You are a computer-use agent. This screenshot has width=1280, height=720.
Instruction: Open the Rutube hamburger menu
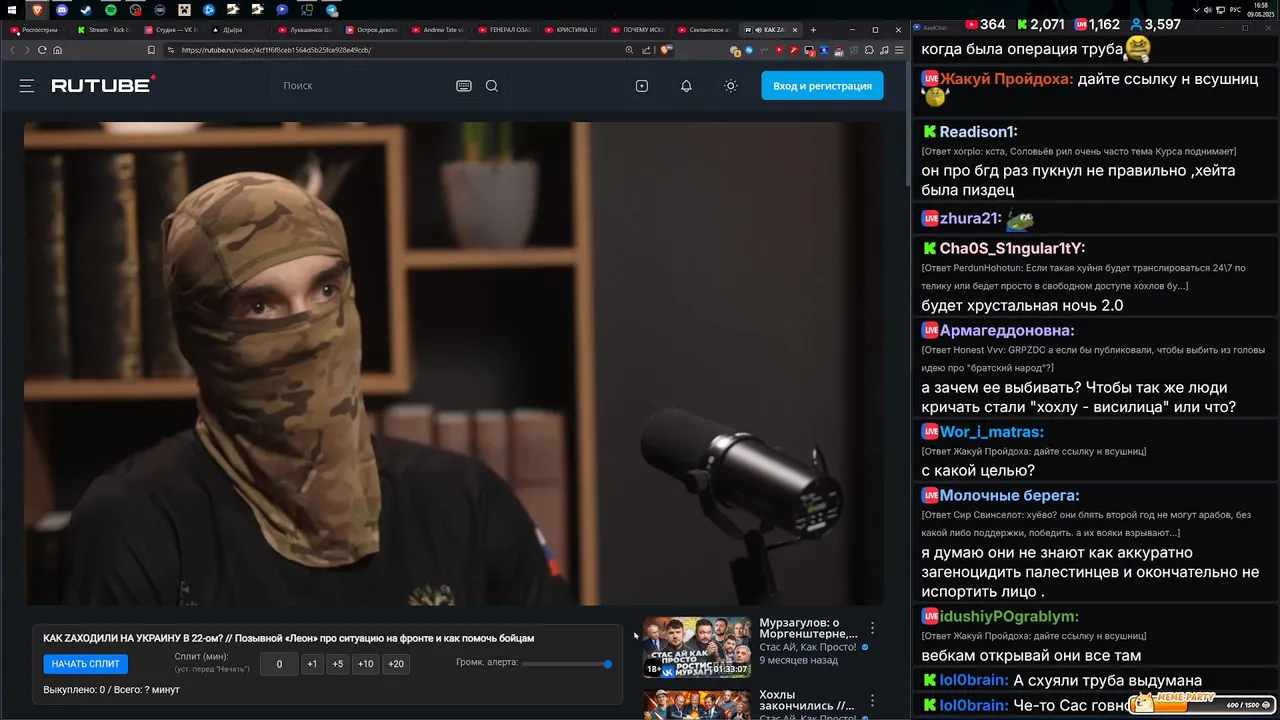pos(27,86)
